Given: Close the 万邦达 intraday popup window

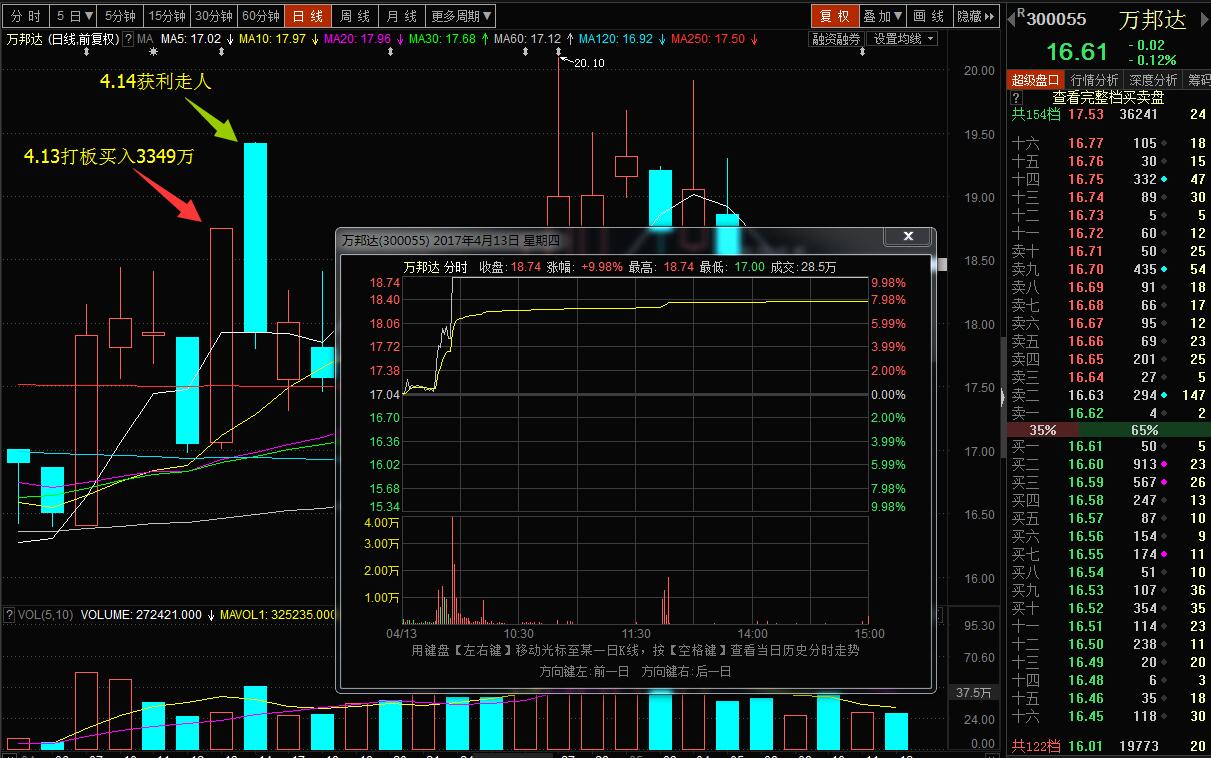Looking at the screenshot, I should click(908, 237).
